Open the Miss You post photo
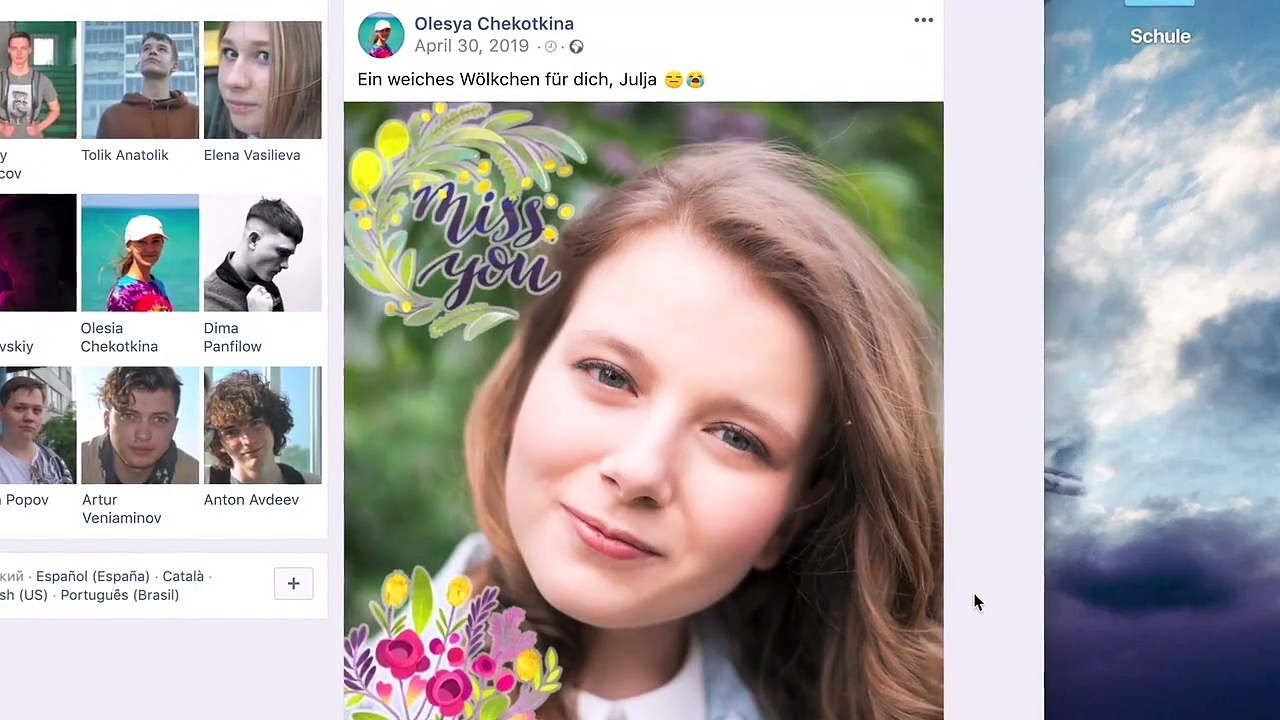 [x=643, y=410]
